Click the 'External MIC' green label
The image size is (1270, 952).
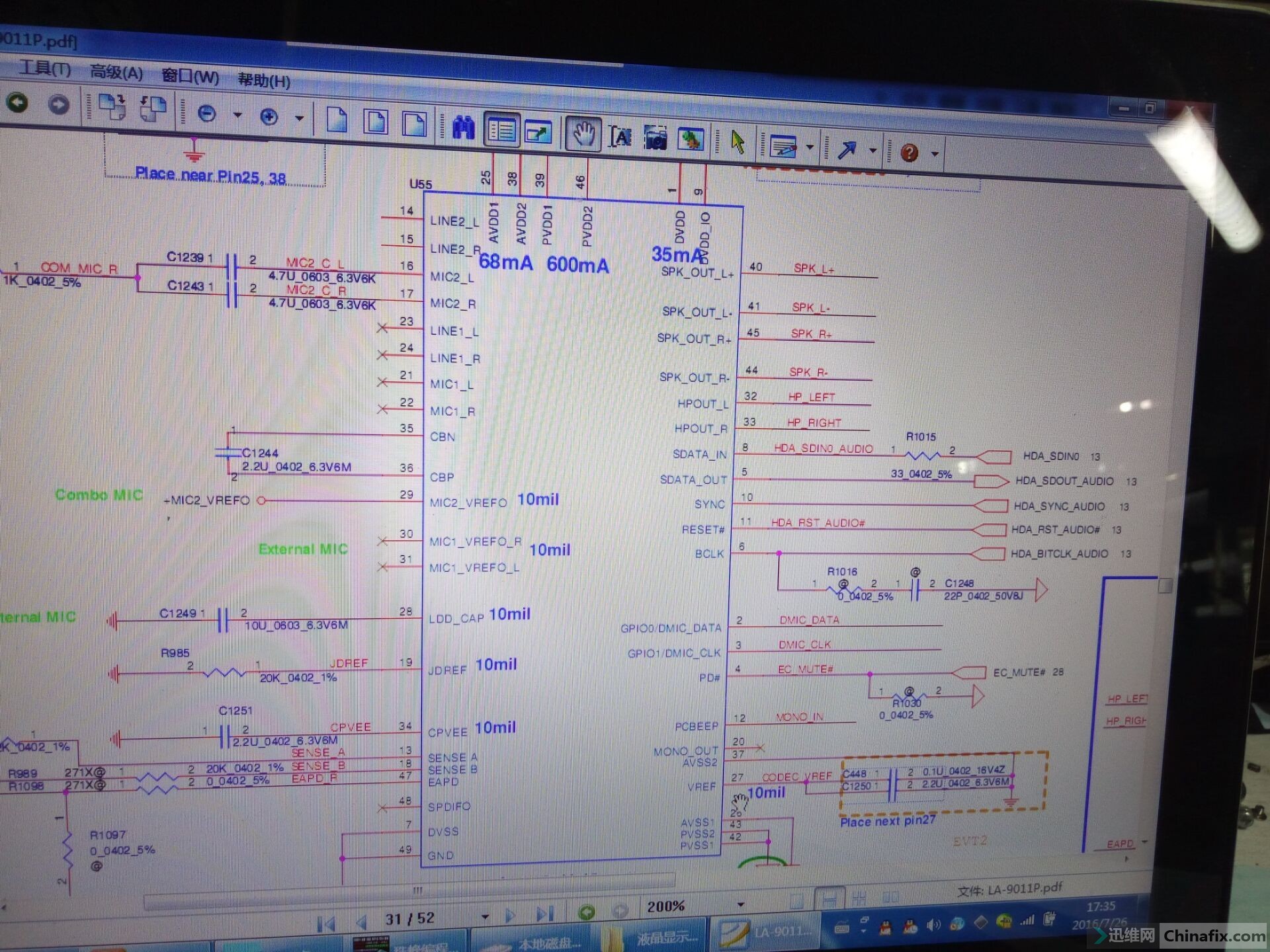[x=303, y=549]
